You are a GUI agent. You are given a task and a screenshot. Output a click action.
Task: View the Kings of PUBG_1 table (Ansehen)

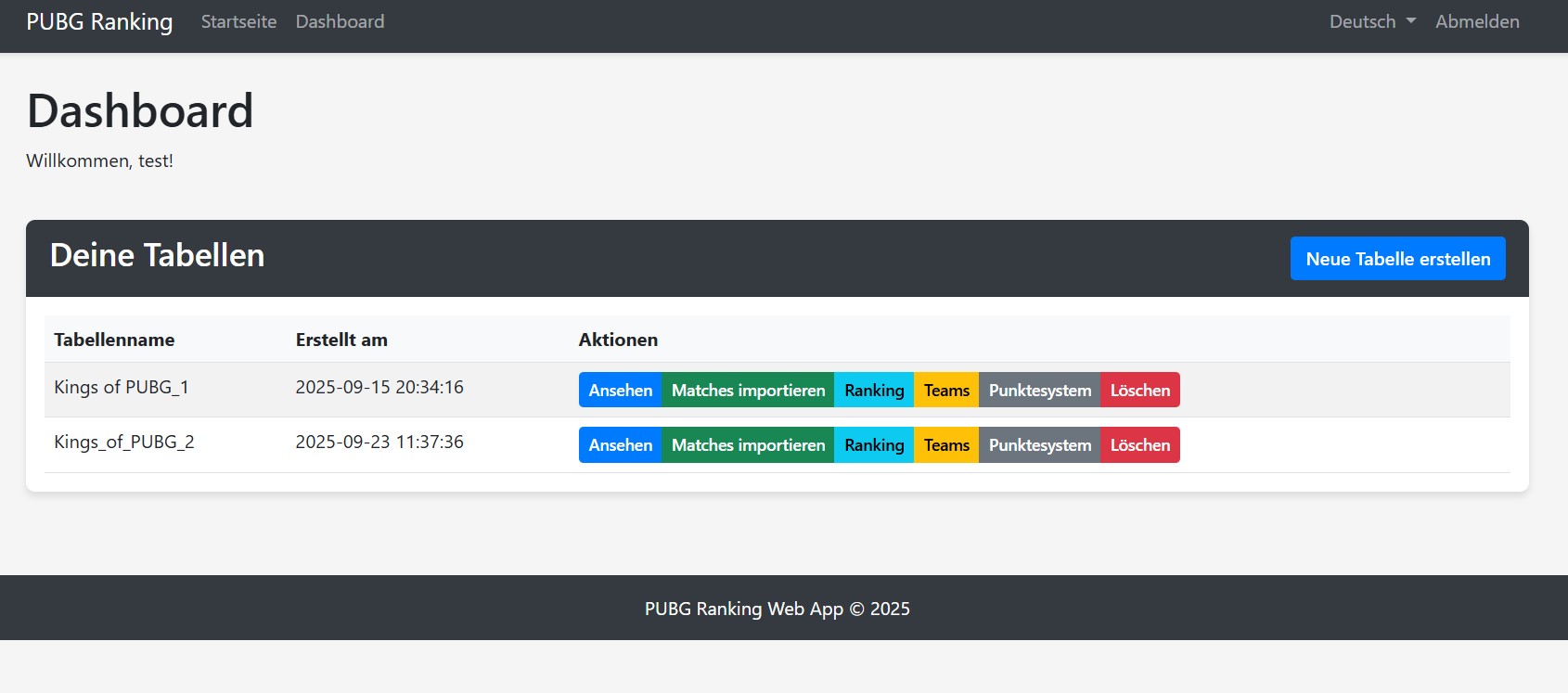pyautogui.click(x=620, y=390)
